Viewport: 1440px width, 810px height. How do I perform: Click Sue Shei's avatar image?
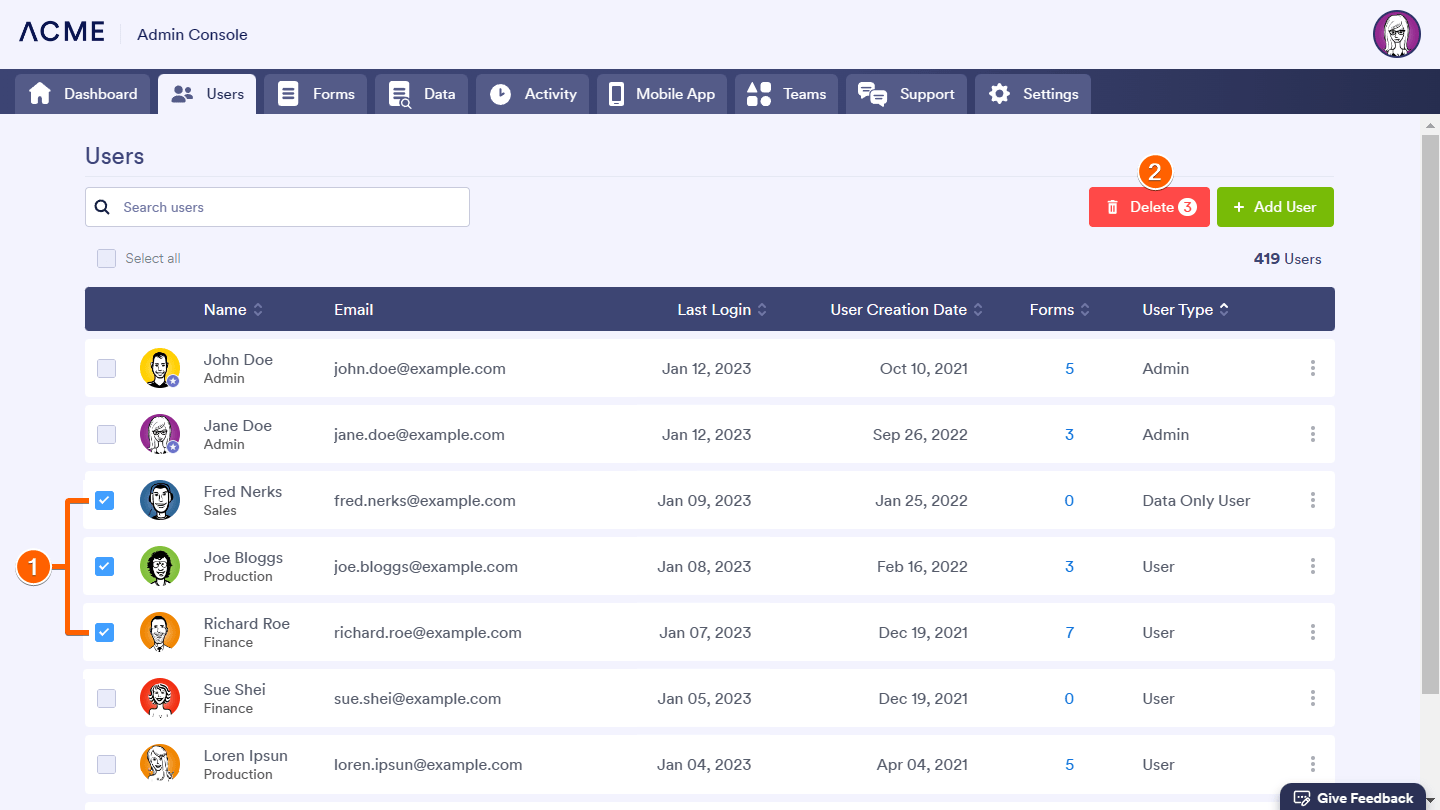pyautogui.click(x=160, y=698)
